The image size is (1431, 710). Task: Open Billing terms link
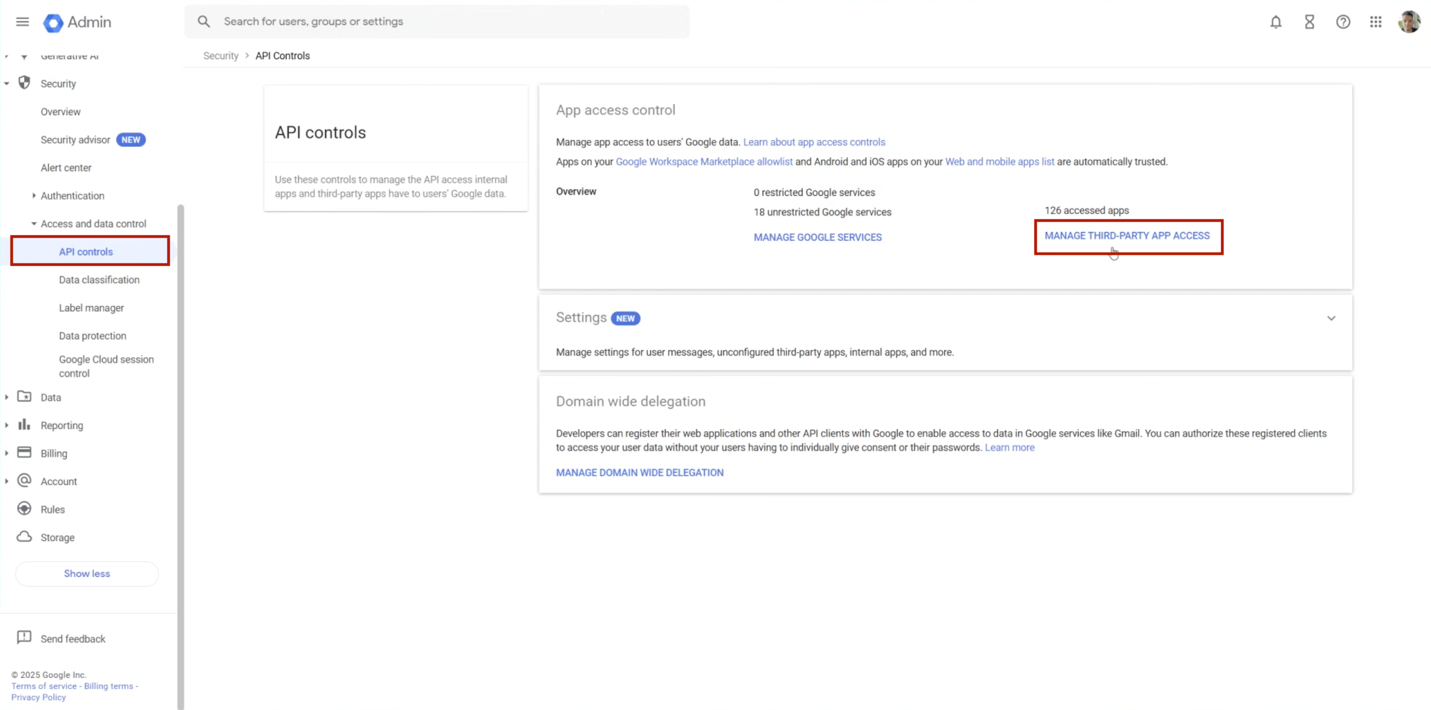(x=108, y=686)
